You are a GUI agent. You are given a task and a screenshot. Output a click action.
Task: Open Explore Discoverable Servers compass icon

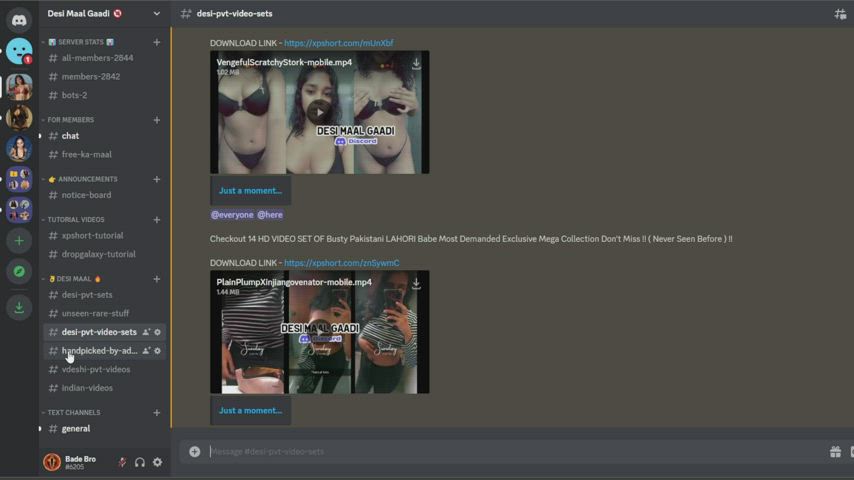pos(19,271)
